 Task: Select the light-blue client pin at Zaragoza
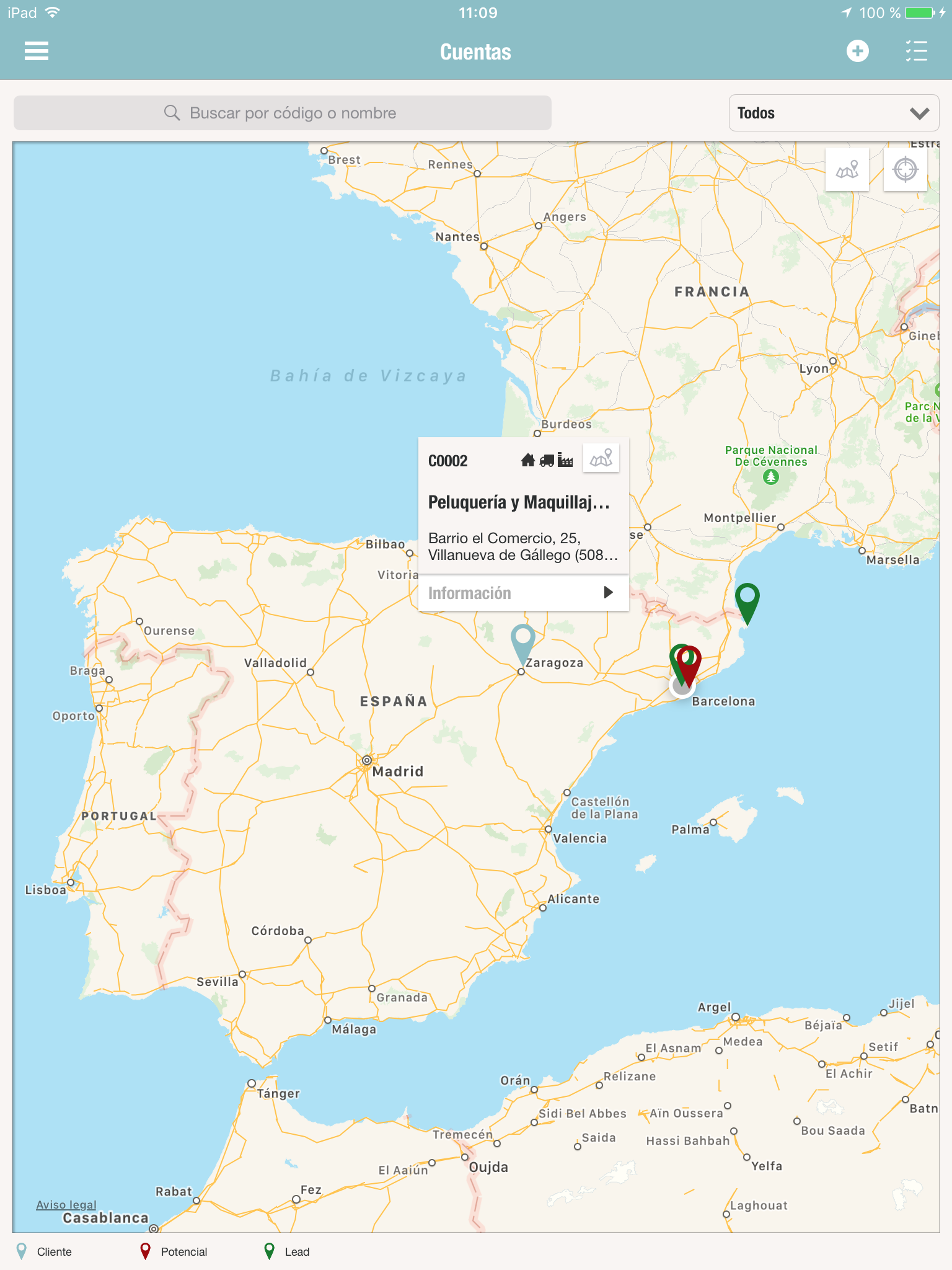[x=522, y=644]
